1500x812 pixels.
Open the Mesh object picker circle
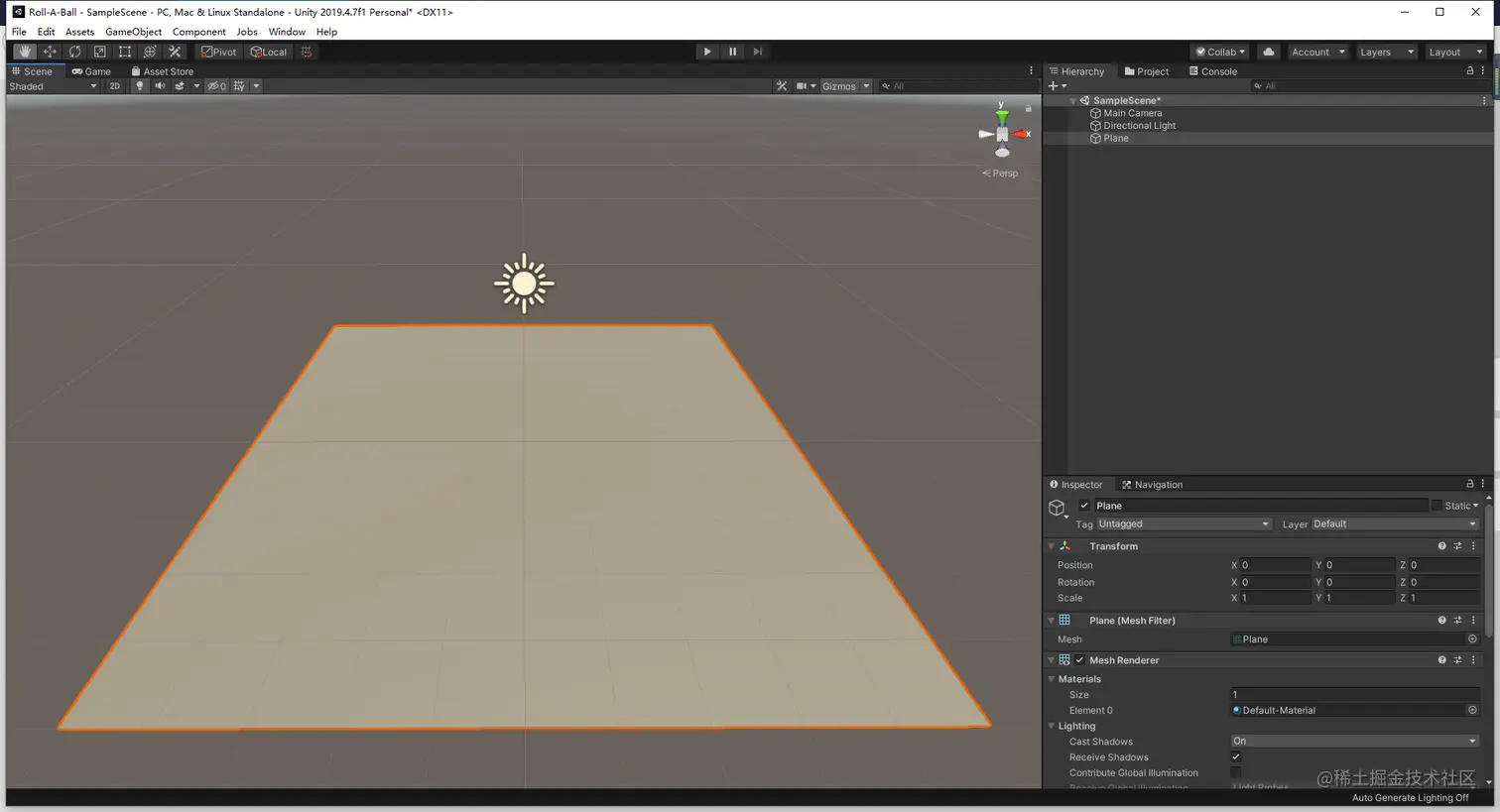[1472, 639]
